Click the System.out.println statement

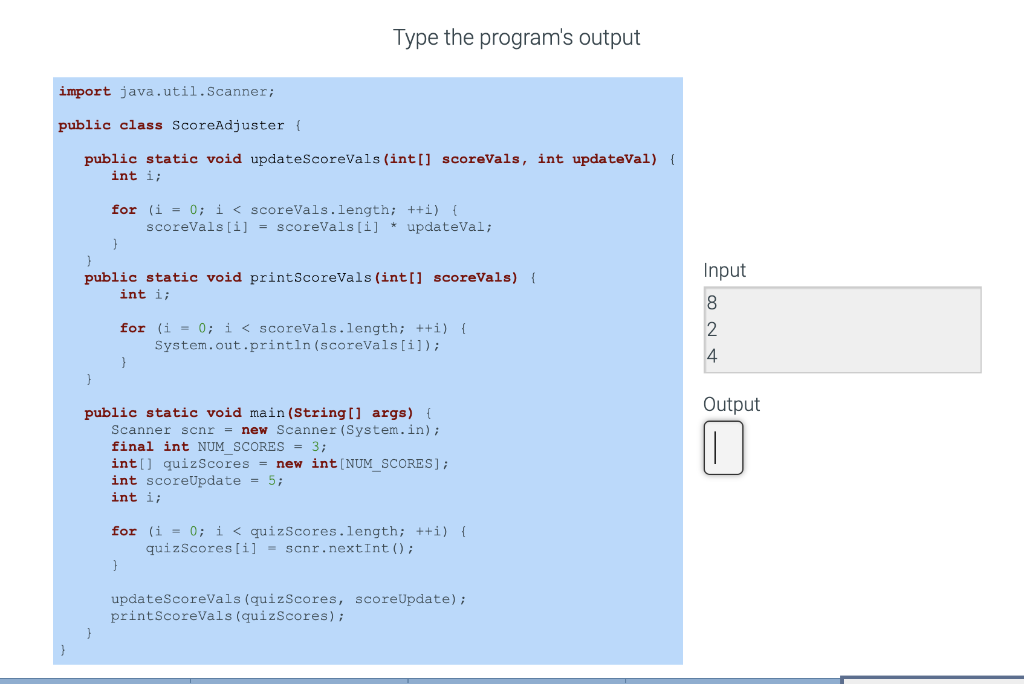[280, 344]
